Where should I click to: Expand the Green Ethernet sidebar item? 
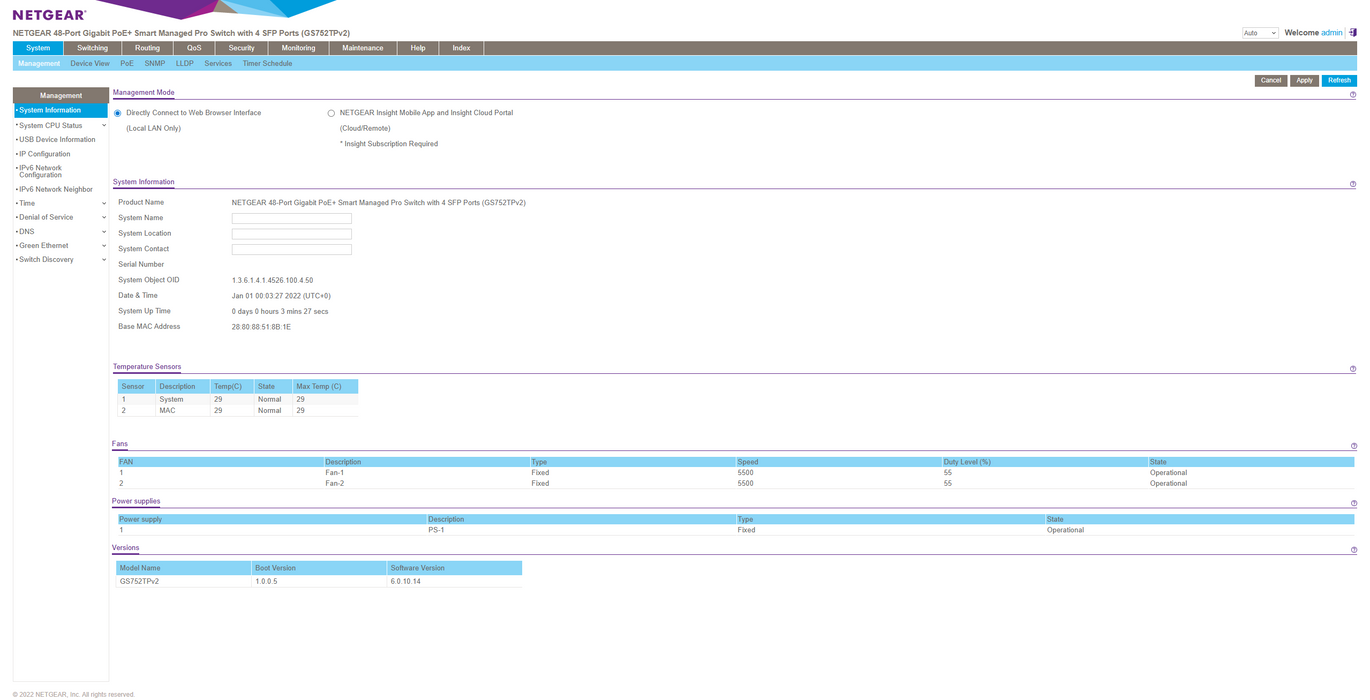pos(60,245)
